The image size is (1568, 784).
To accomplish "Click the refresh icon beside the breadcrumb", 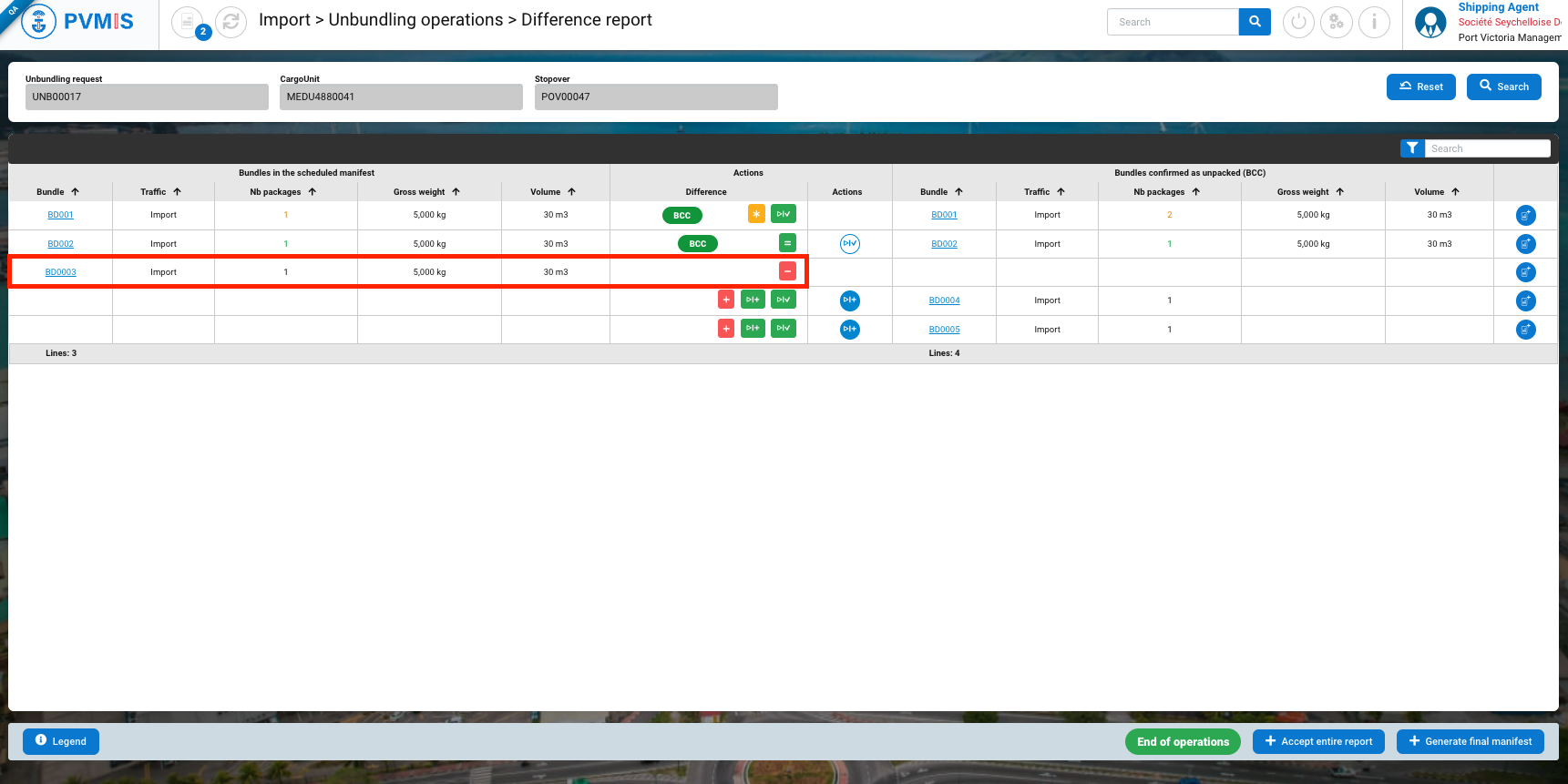I will (231, 22).
